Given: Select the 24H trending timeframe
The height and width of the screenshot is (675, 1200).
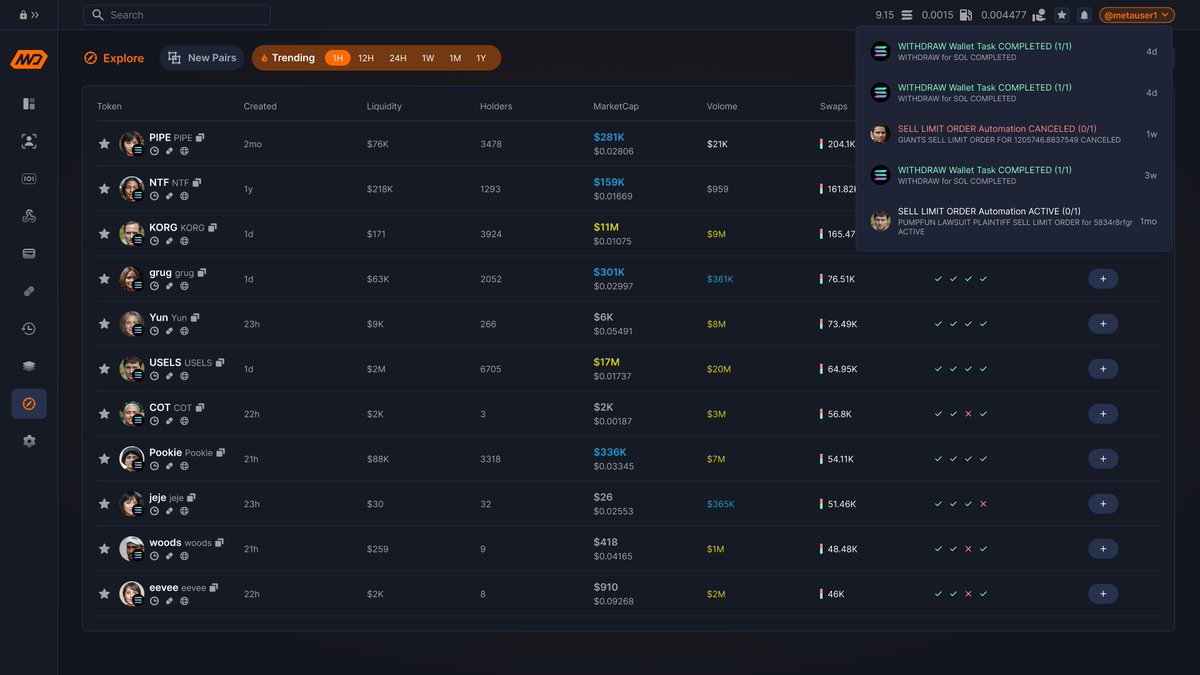Looking at the screenshot, I should [400, 58].
